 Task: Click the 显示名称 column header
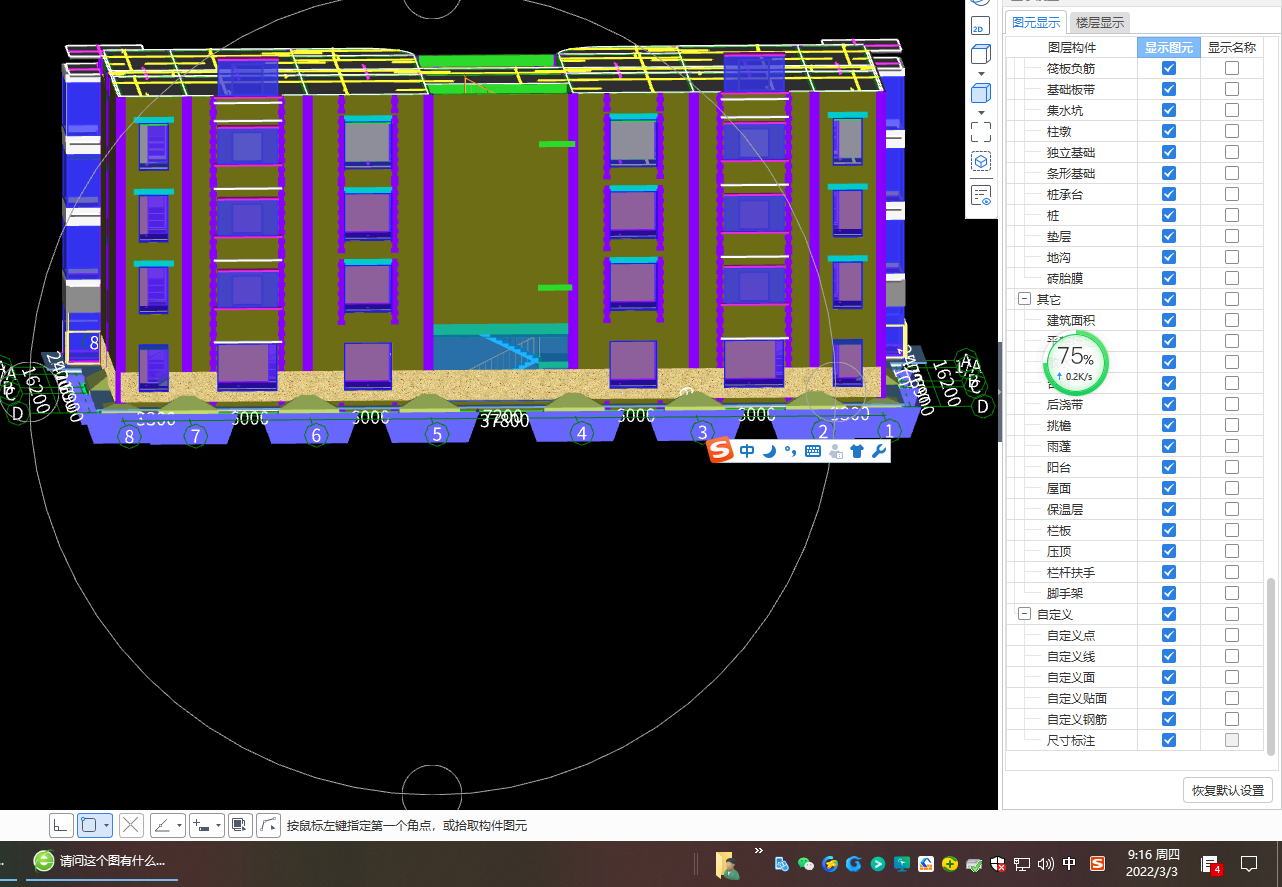[1232, 47]
